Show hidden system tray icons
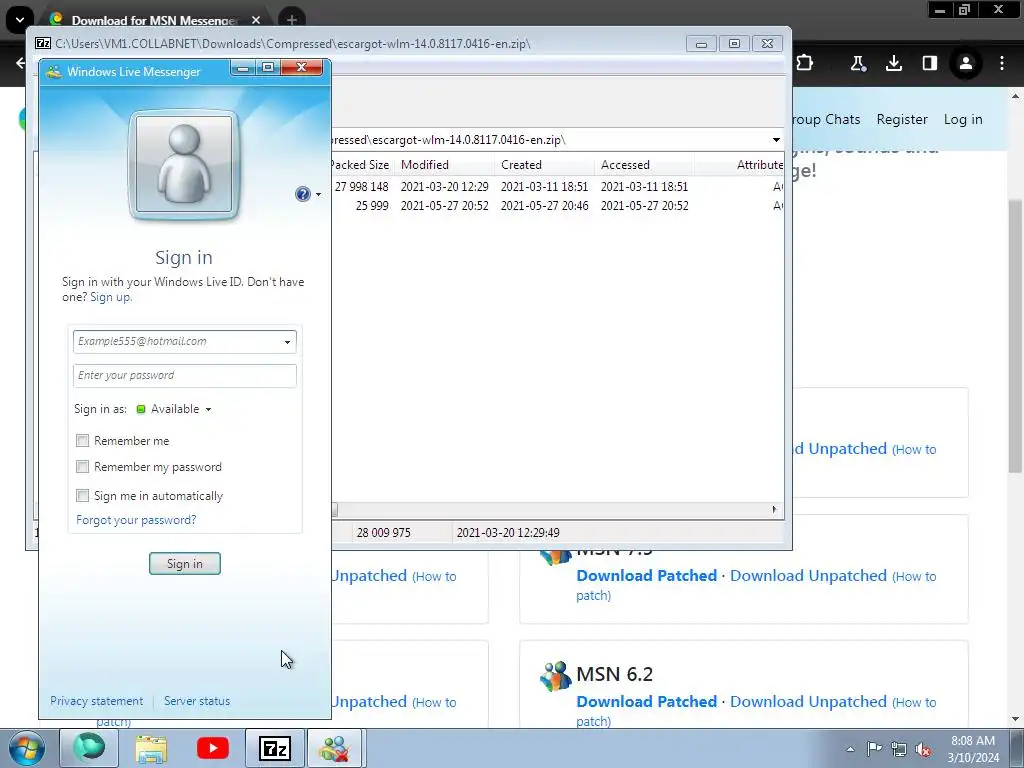 click(850, 749)
